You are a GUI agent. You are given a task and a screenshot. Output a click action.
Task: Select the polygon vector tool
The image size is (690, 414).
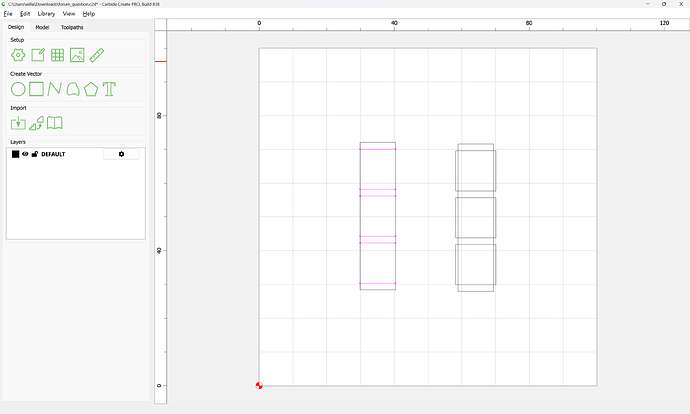pyautogui.click(x=90, y=89)
